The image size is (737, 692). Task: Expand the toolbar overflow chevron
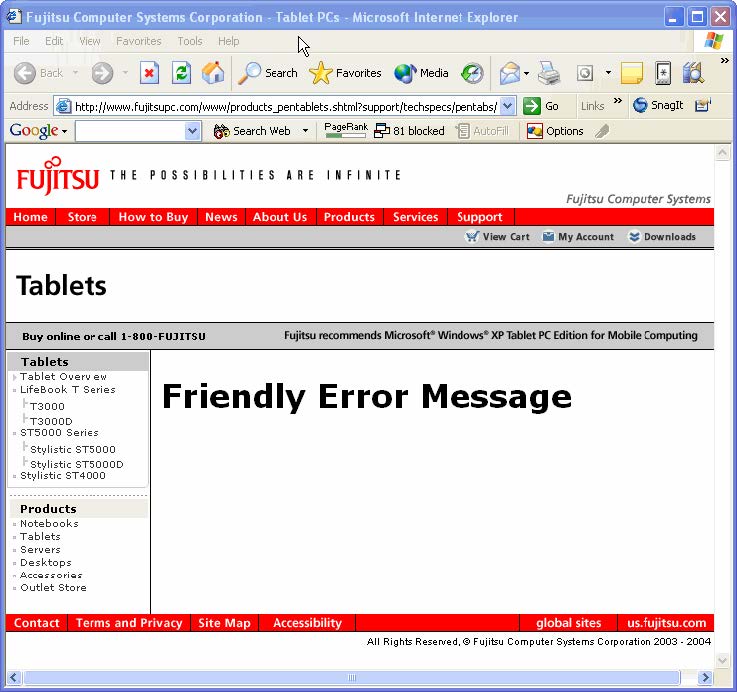724,61
